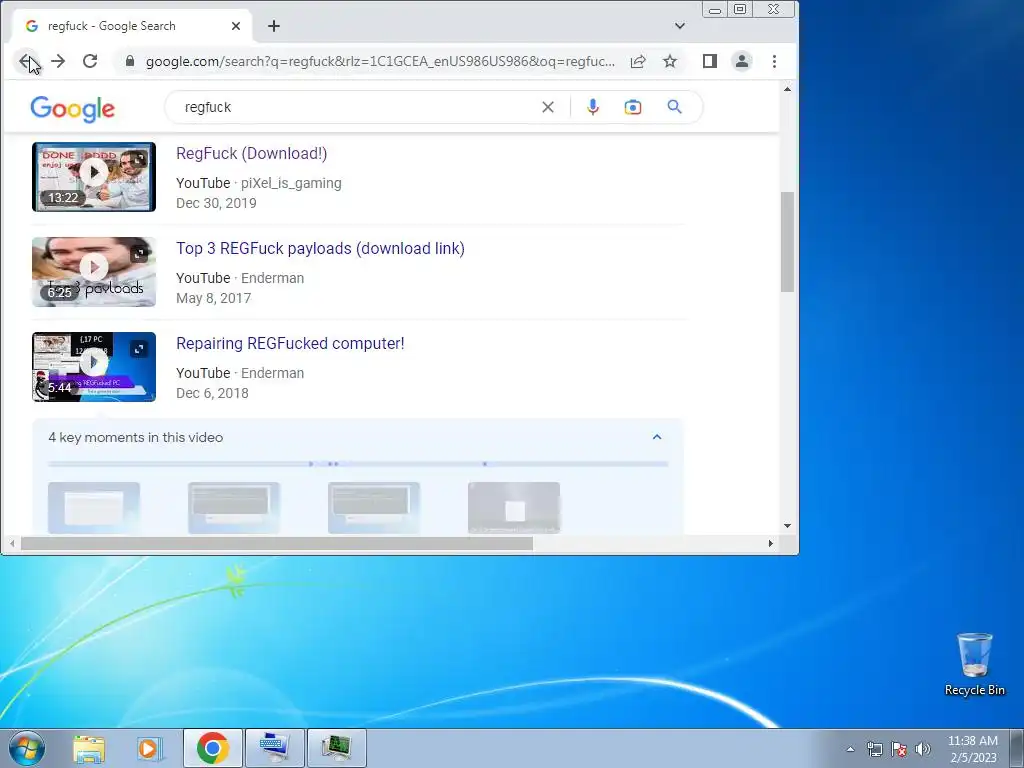Click the Dec 30, 2019 date

(x=216, y=203)
